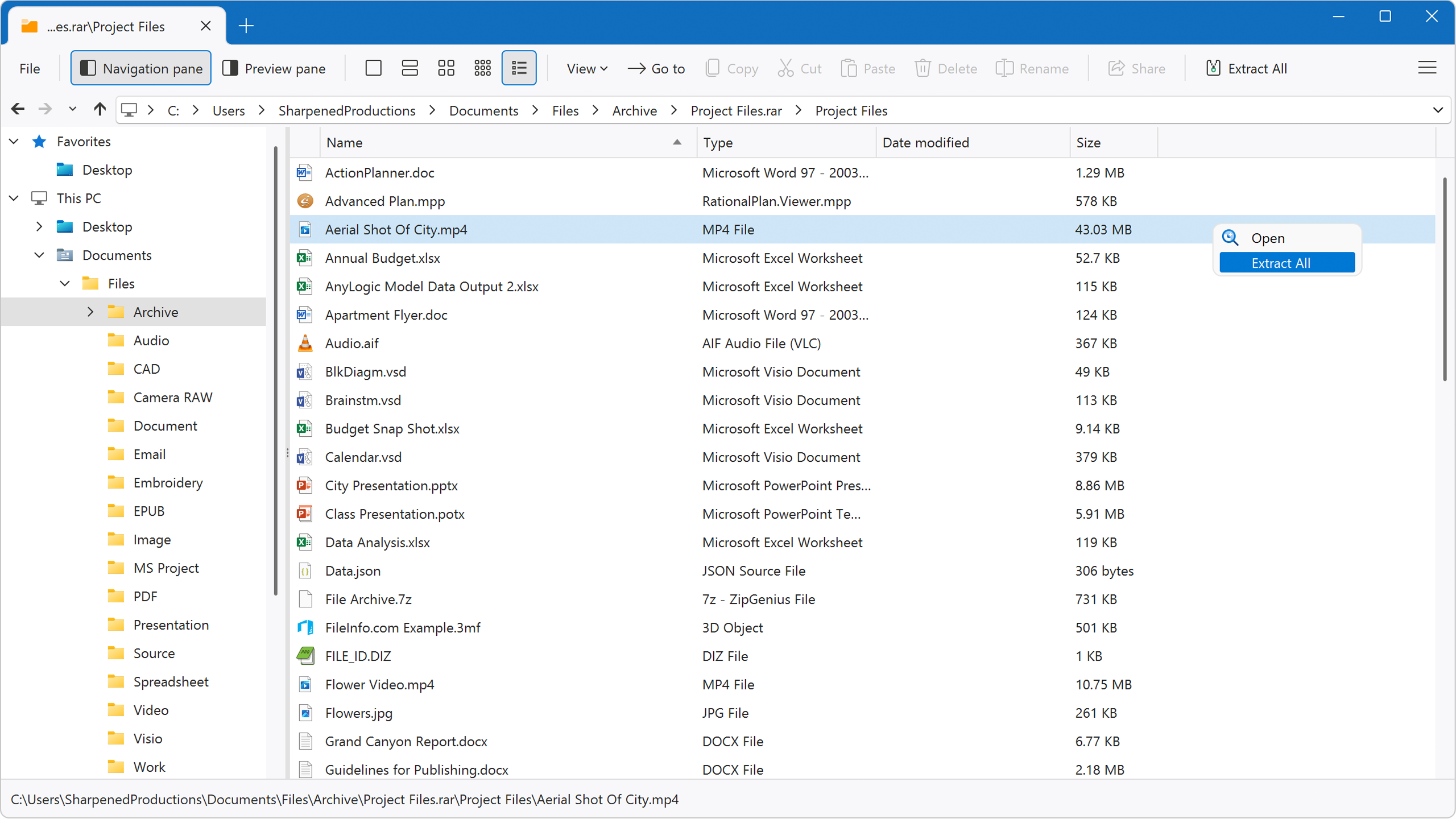Open a new File Explorer tab
The height and width of the screenshot is (819, 1456).
click(246, 26)
